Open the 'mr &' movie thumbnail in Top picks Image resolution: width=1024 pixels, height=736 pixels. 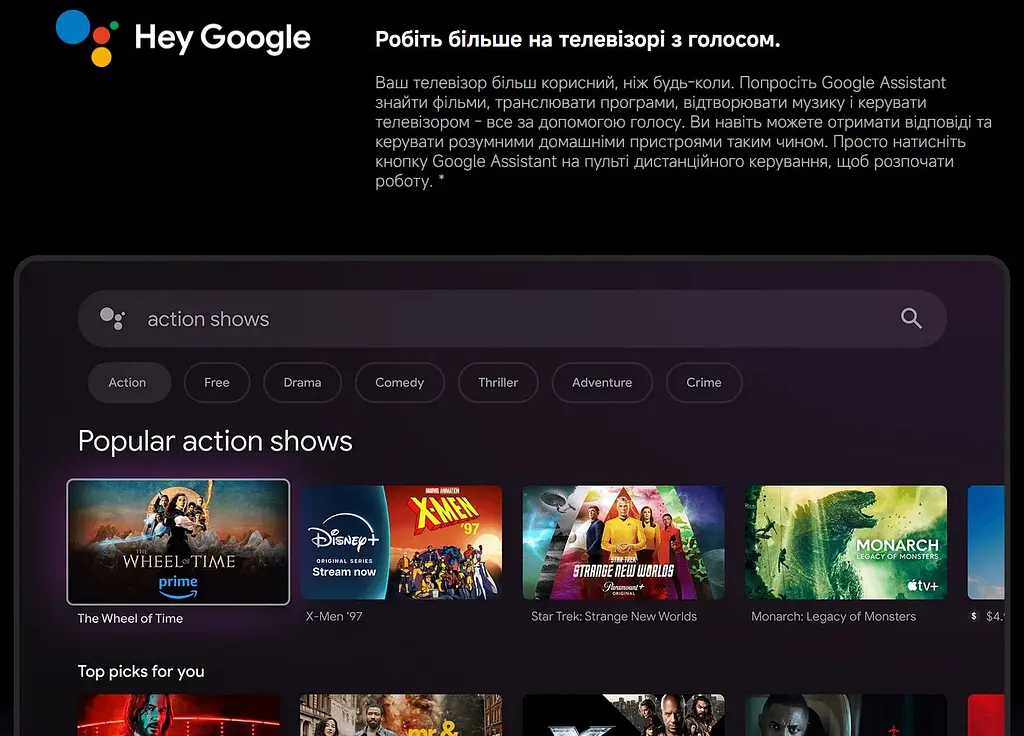pyautogui.click(x=401, y=715)
